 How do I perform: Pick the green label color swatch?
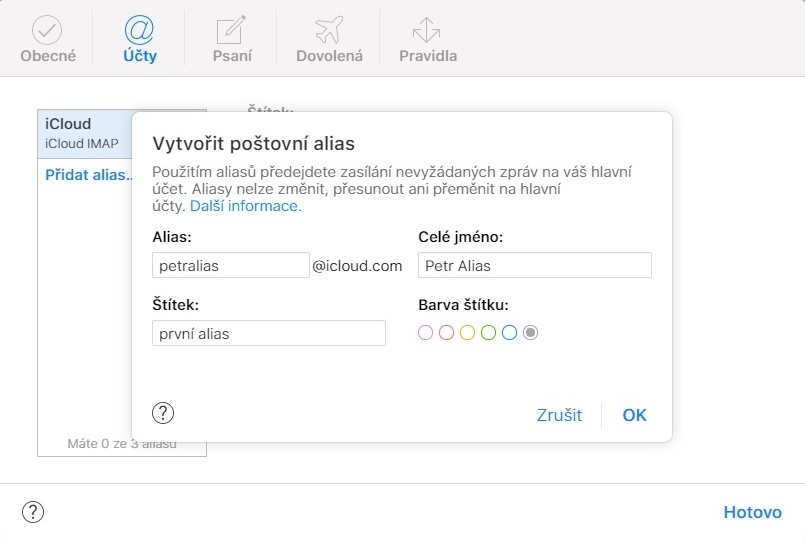[x=489, y=333]
